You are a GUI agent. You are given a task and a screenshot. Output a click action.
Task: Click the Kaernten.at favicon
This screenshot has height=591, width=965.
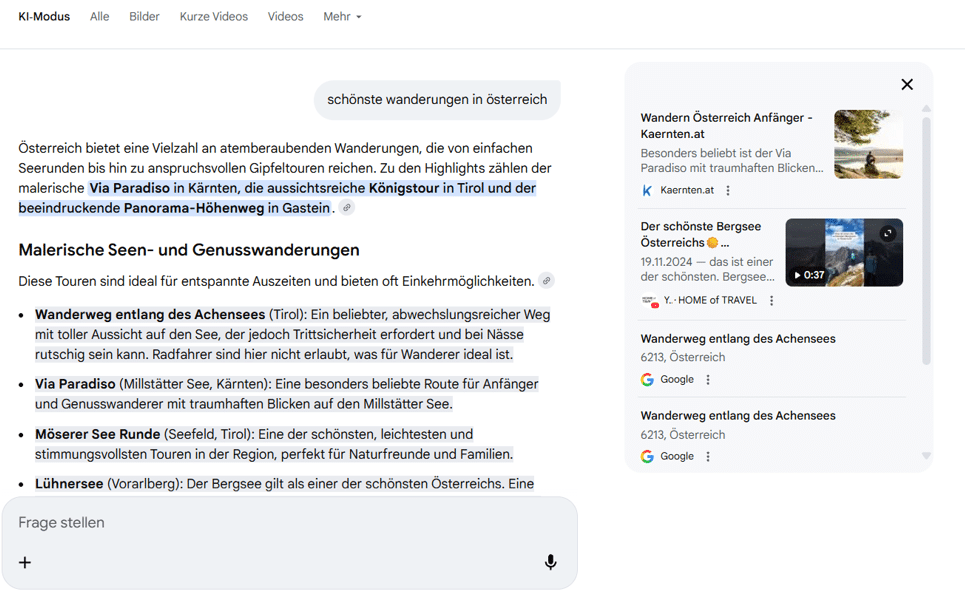pyautogui.click(x=646, y=190)
